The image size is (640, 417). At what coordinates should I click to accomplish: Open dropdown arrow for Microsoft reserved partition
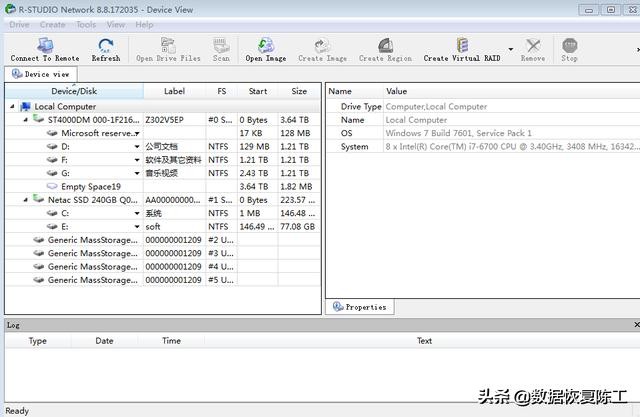click(x=137, y=134)
